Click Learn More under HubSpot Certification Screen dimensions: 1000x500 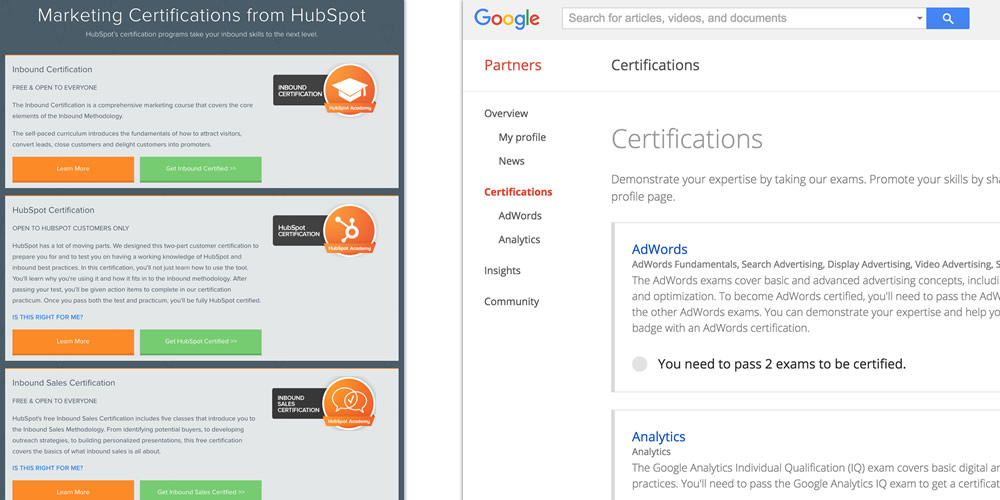73,342
